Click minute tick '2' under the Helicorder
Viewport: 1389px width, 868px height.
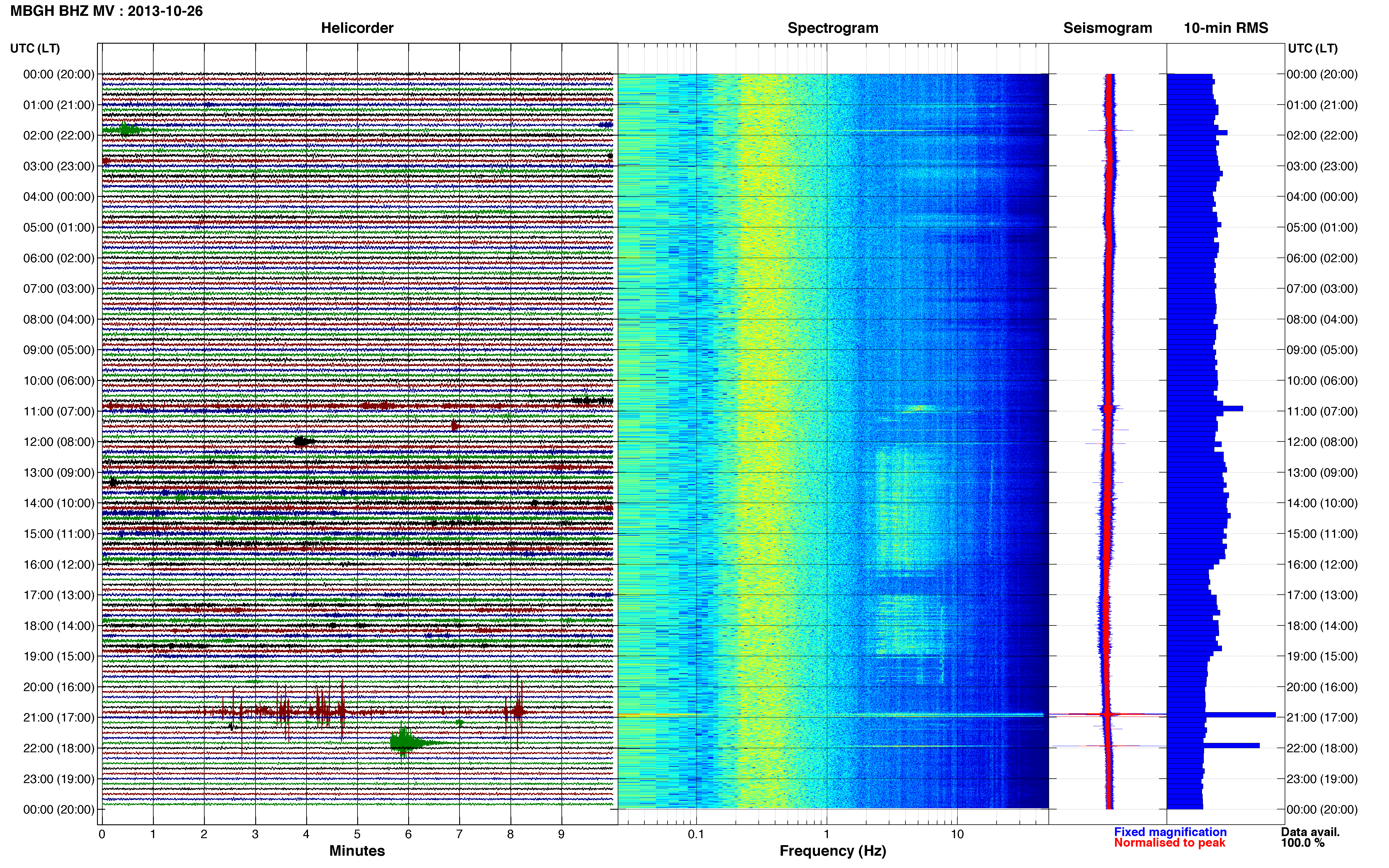[204, 834]
